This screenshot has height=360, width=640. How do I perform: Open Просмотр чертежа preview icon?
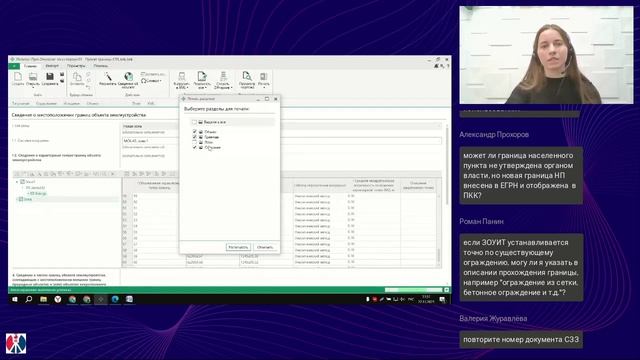coord(247,80)
